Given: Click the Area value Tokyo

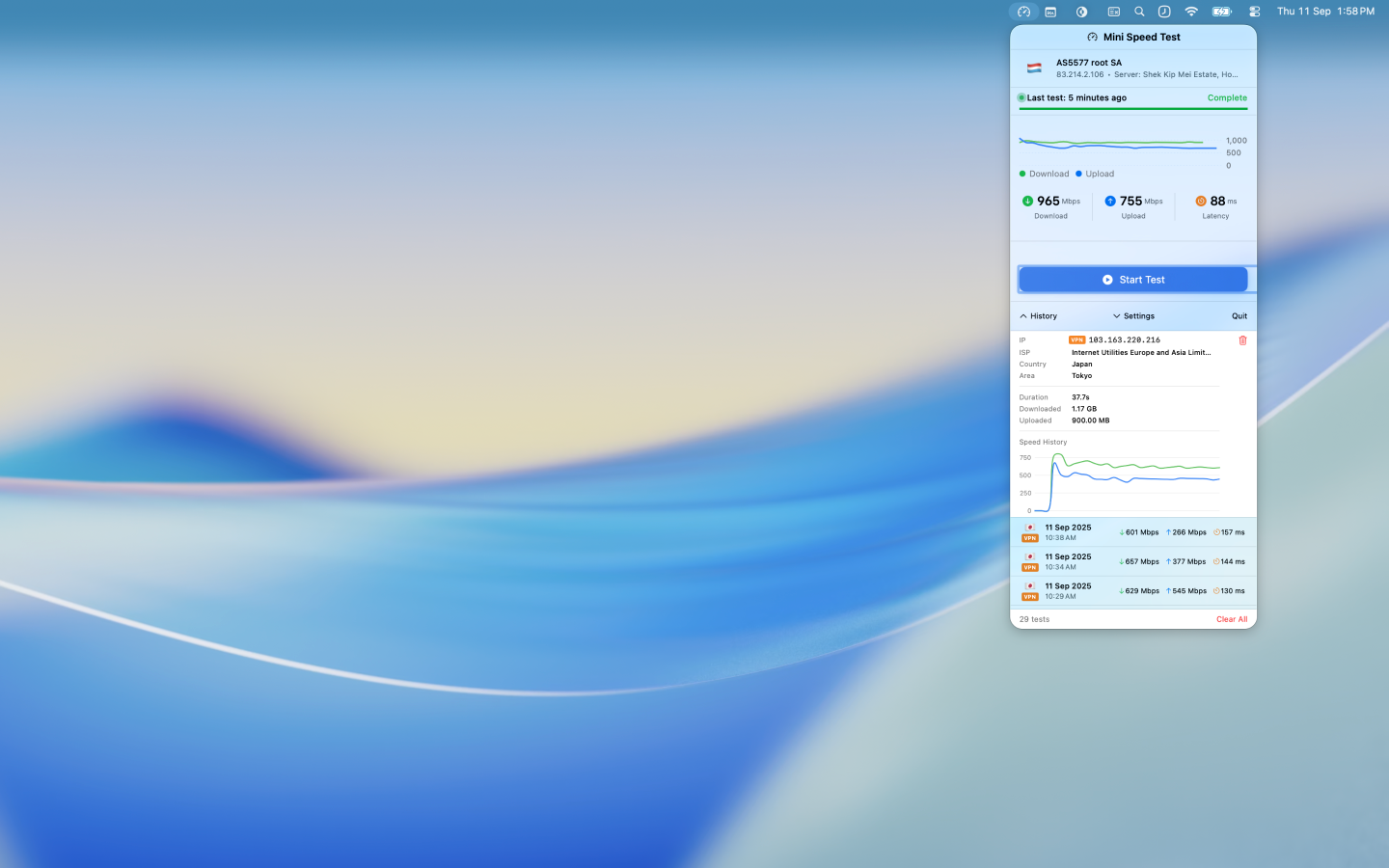Looking at the screenshot, I should (x=1082, y=376).
